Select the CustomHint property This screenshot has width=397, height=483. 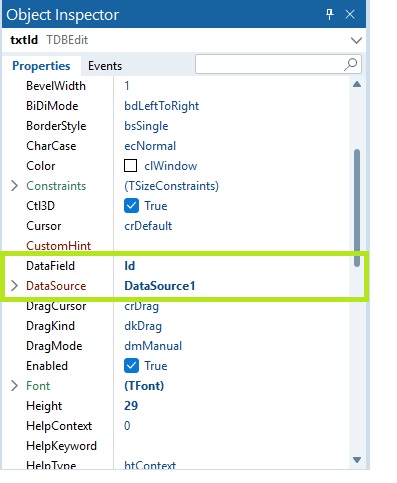pos(58,246)
